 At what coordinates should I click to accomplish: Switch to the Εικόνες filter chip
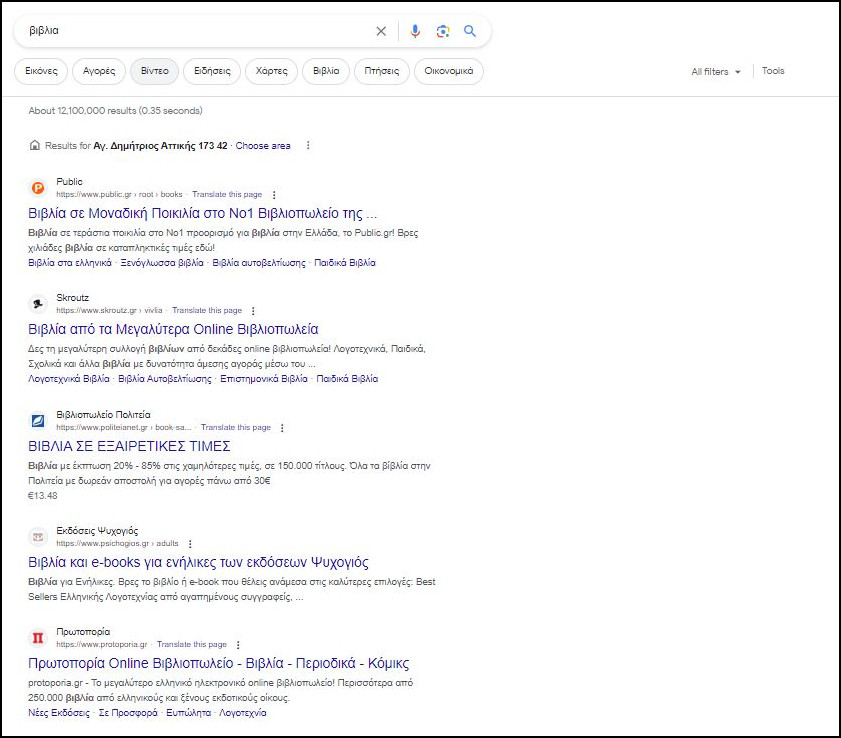pos(41,71)
